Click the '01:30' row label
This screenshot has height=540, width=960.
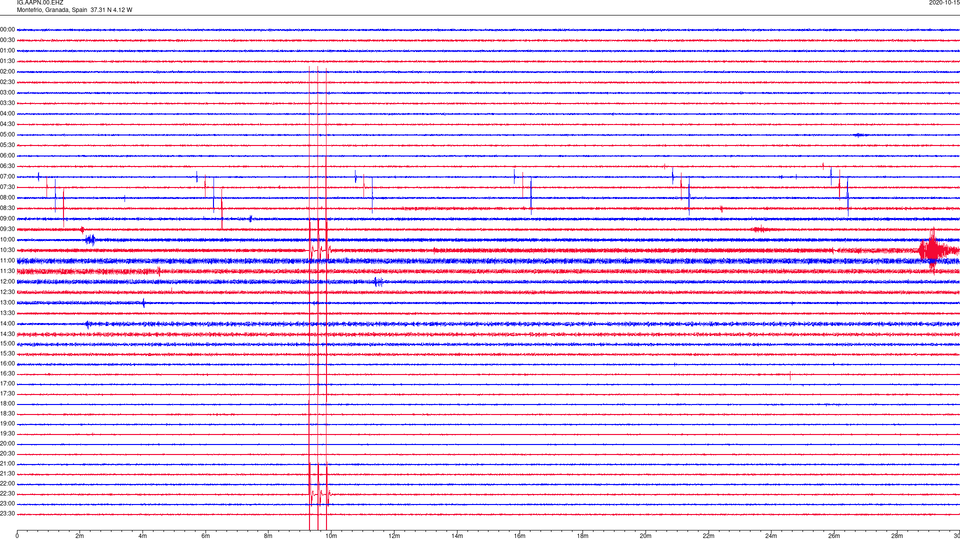(7, 61)
